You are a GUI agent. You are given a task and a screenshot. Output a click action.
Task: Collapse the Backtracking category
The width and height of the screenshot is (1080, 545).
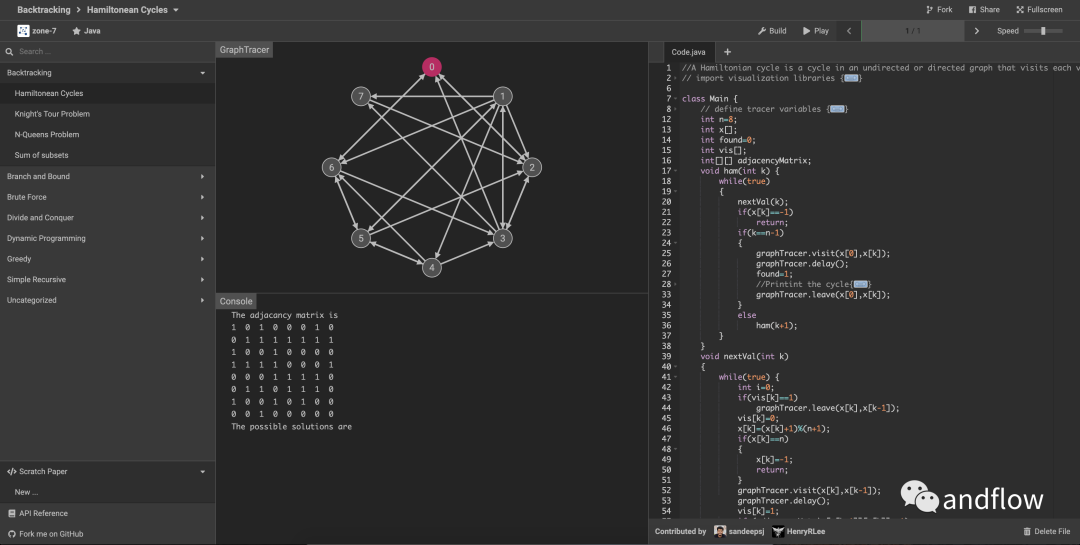(x=107, y=73)
